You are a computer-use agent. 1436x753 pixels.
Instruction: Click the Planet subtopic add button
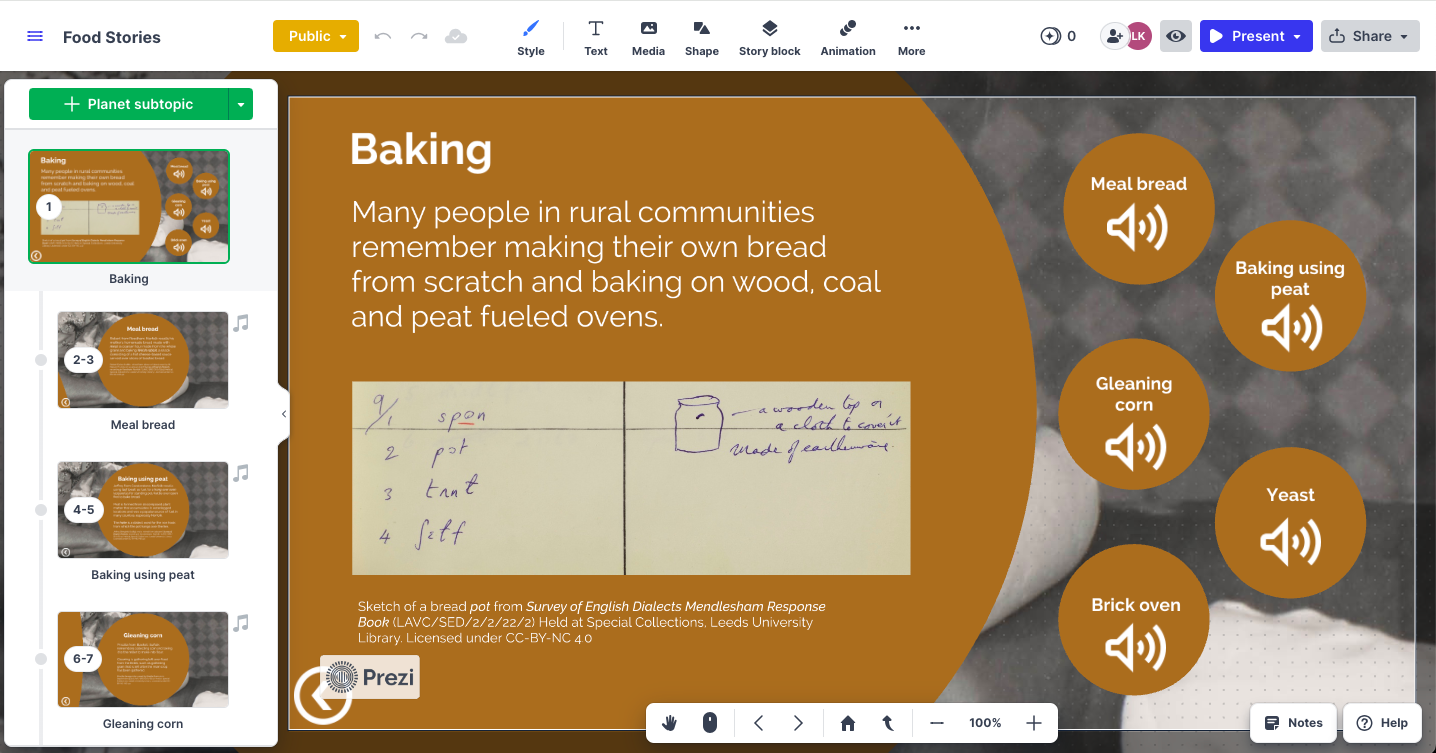pyautogui.click(x=129, y=104)
